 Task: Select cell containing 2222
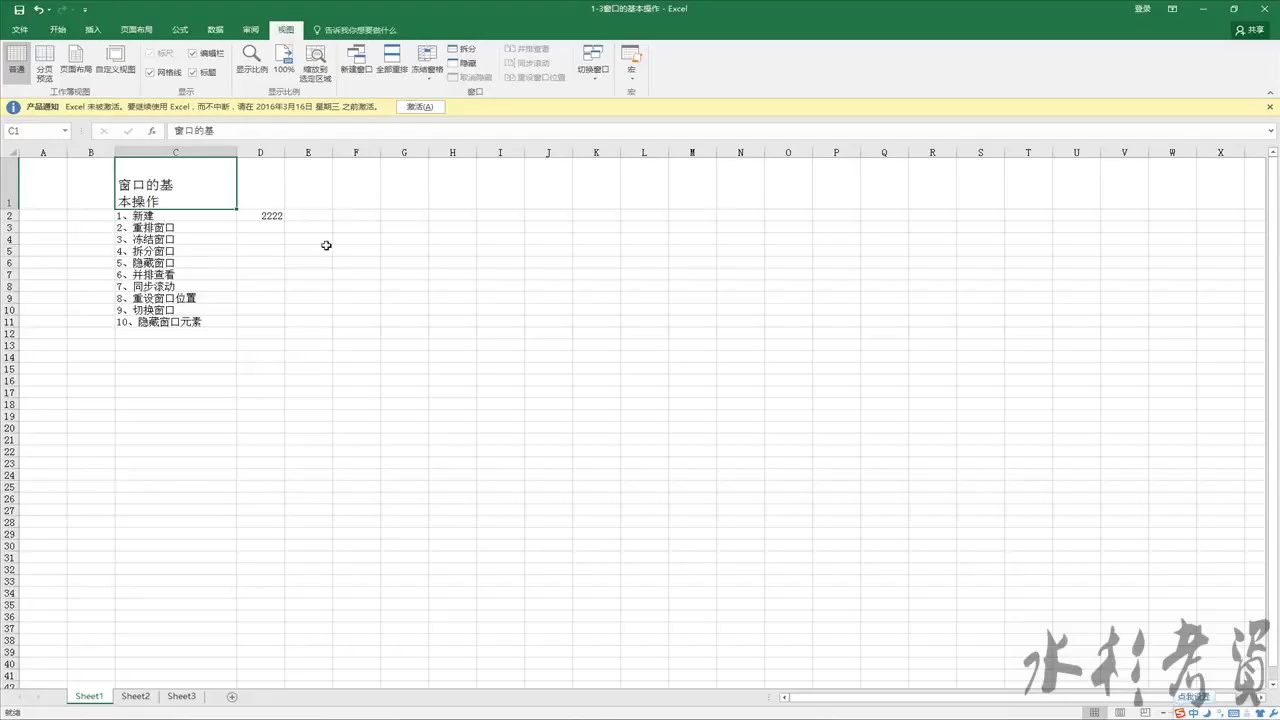(x=260, y=216)
